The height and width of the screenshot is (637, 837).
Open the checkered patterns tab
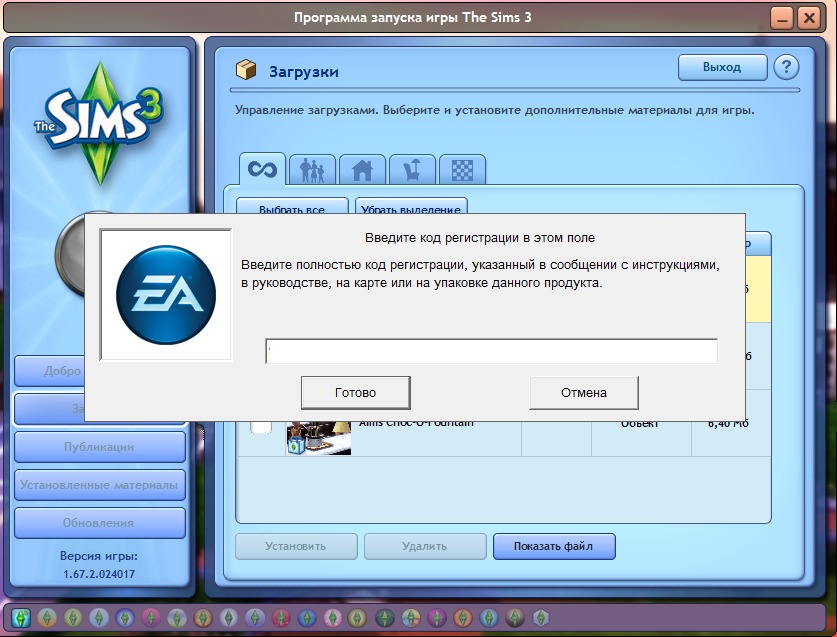point(462,170)
